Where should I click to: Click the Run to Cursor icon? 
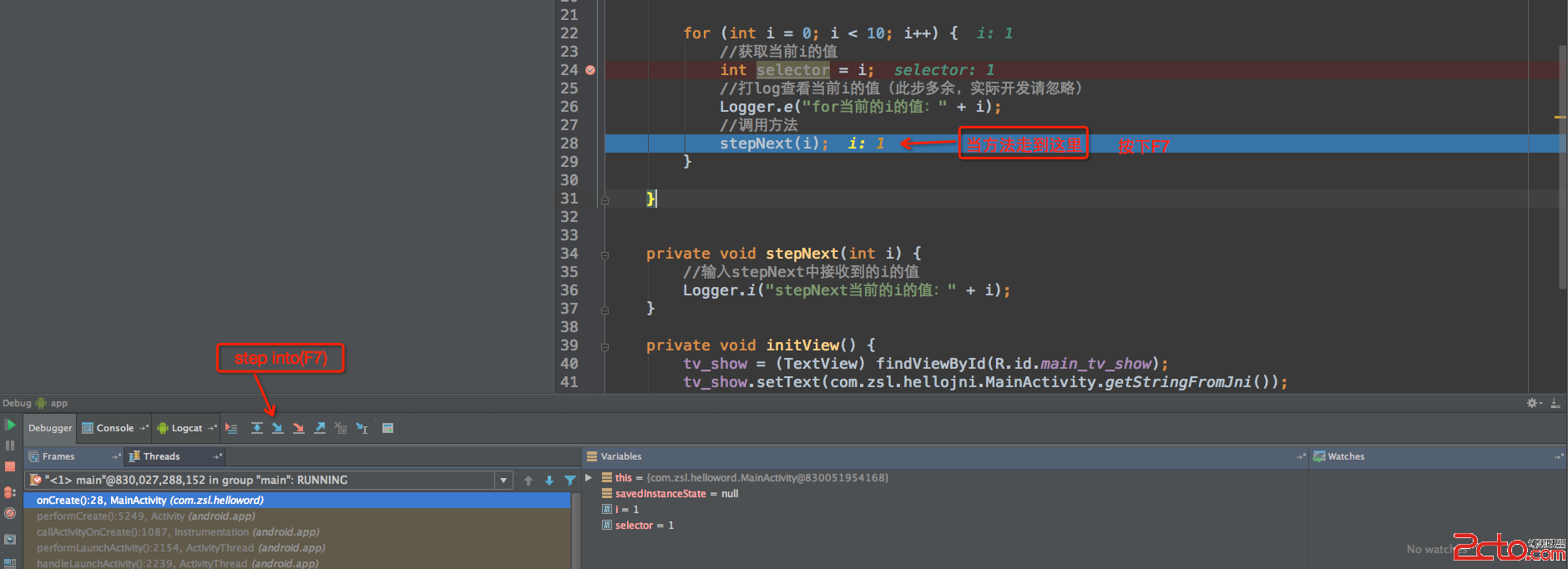362,428
